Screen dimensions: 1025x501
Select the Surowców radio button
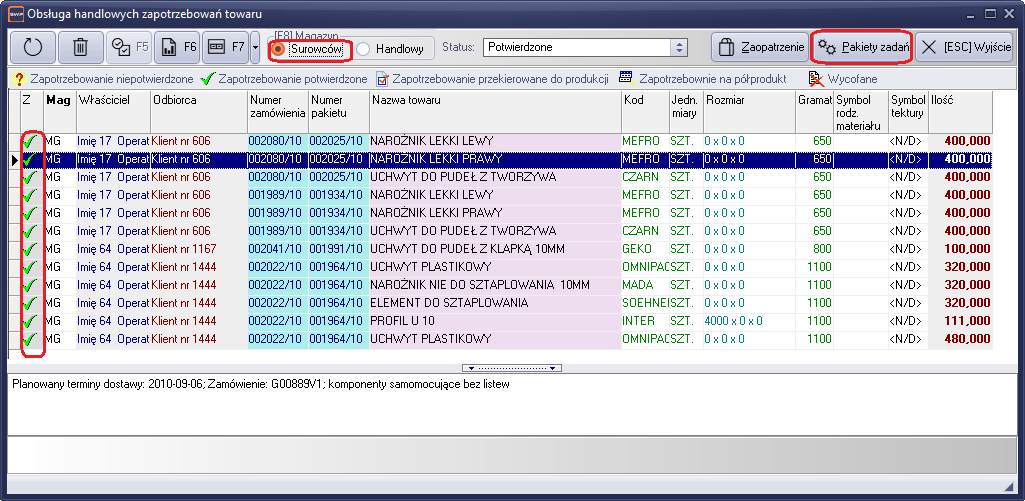coord(278,48)
